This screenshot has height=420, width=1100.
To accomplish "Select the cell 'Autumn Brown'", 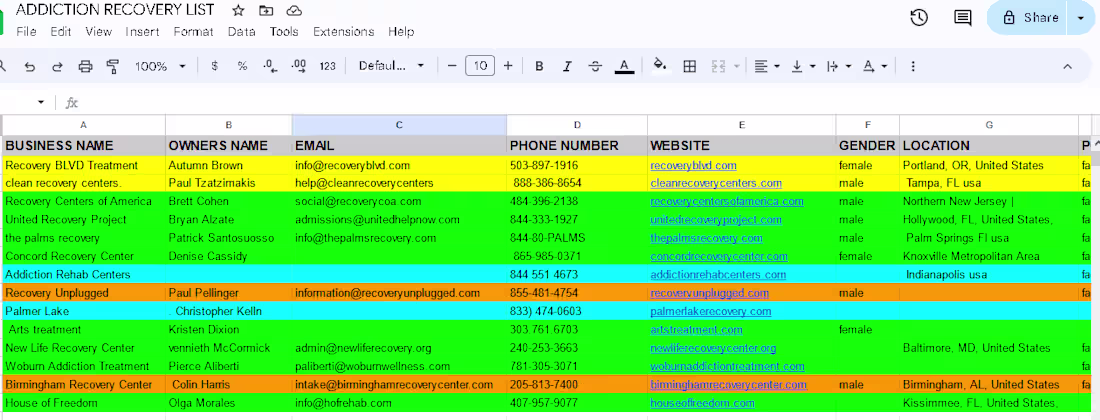I will 229,165.
